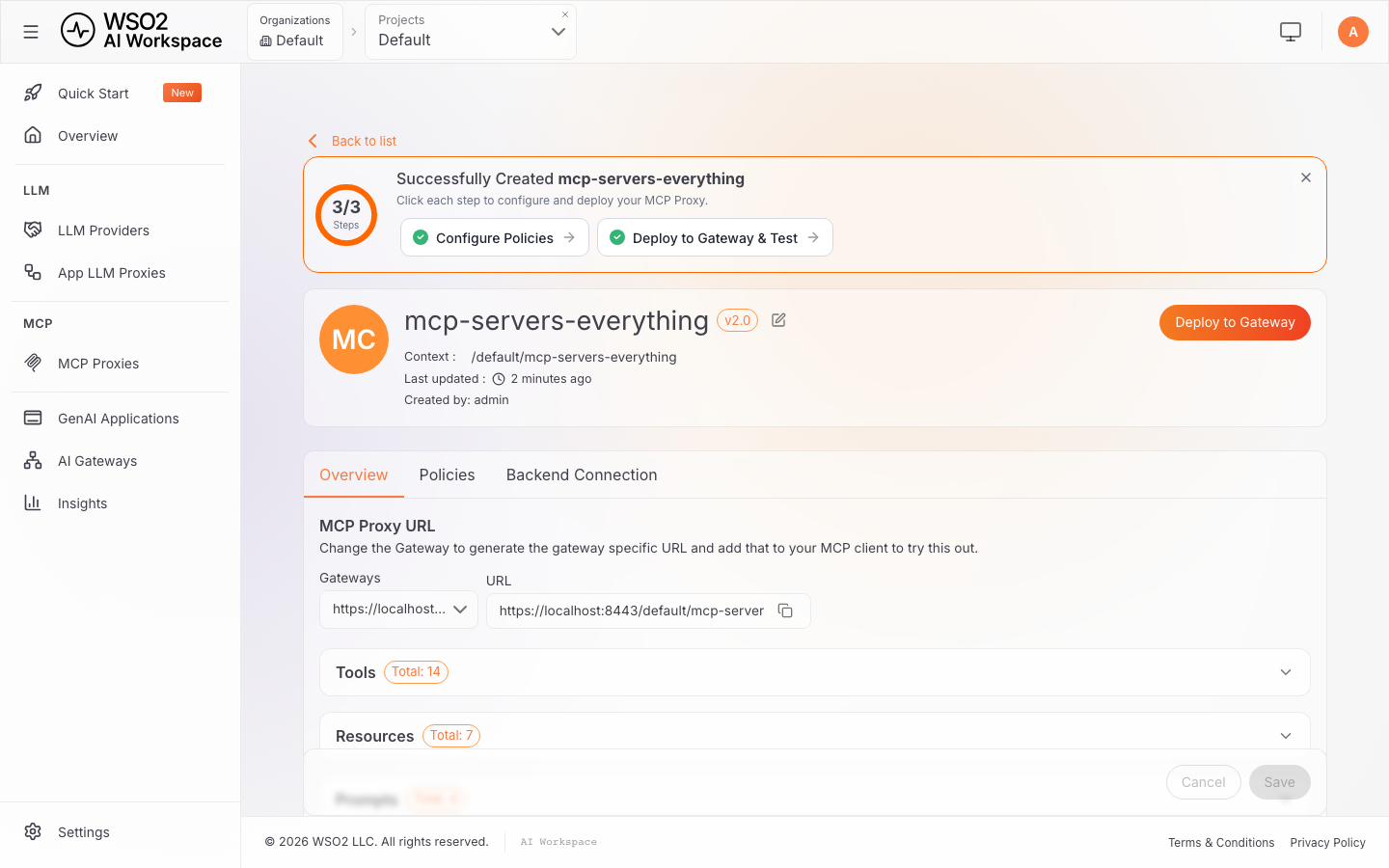
Task: Open the hamburger navigation menu
Action: (31, 32)
